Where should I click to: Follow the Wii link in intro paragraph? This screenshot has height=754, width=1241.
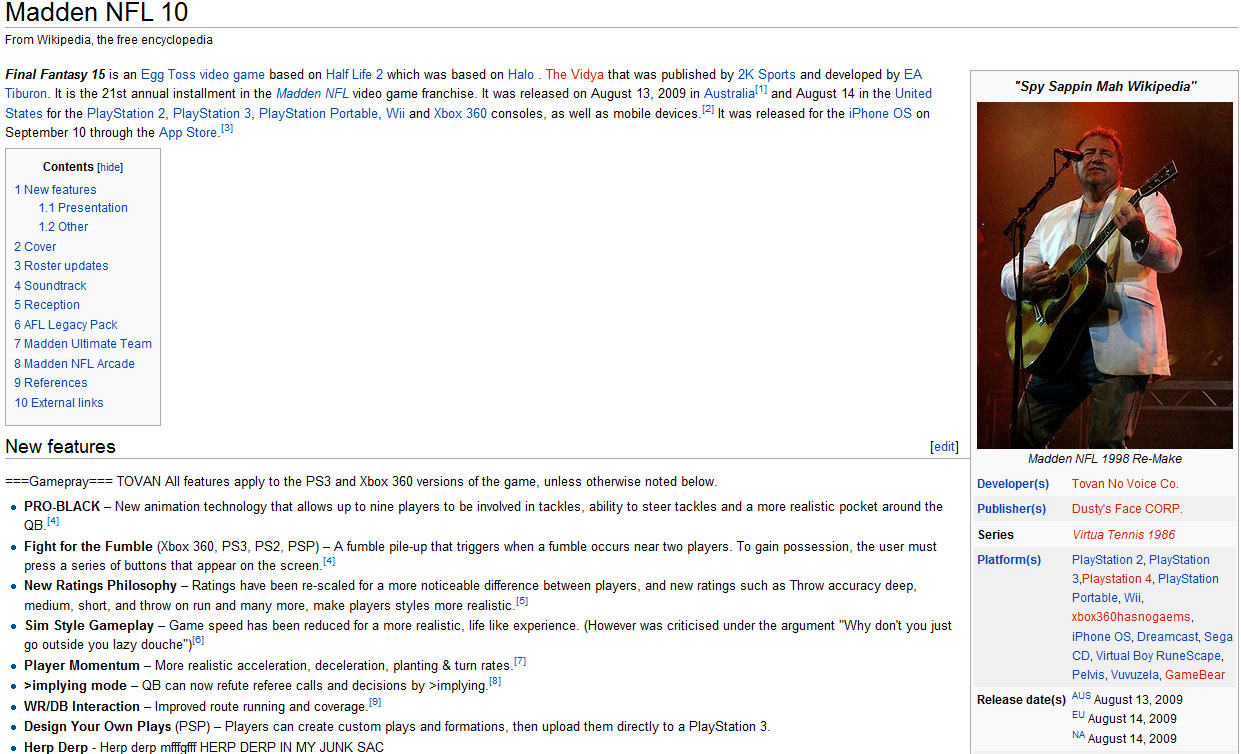point(396,114)
